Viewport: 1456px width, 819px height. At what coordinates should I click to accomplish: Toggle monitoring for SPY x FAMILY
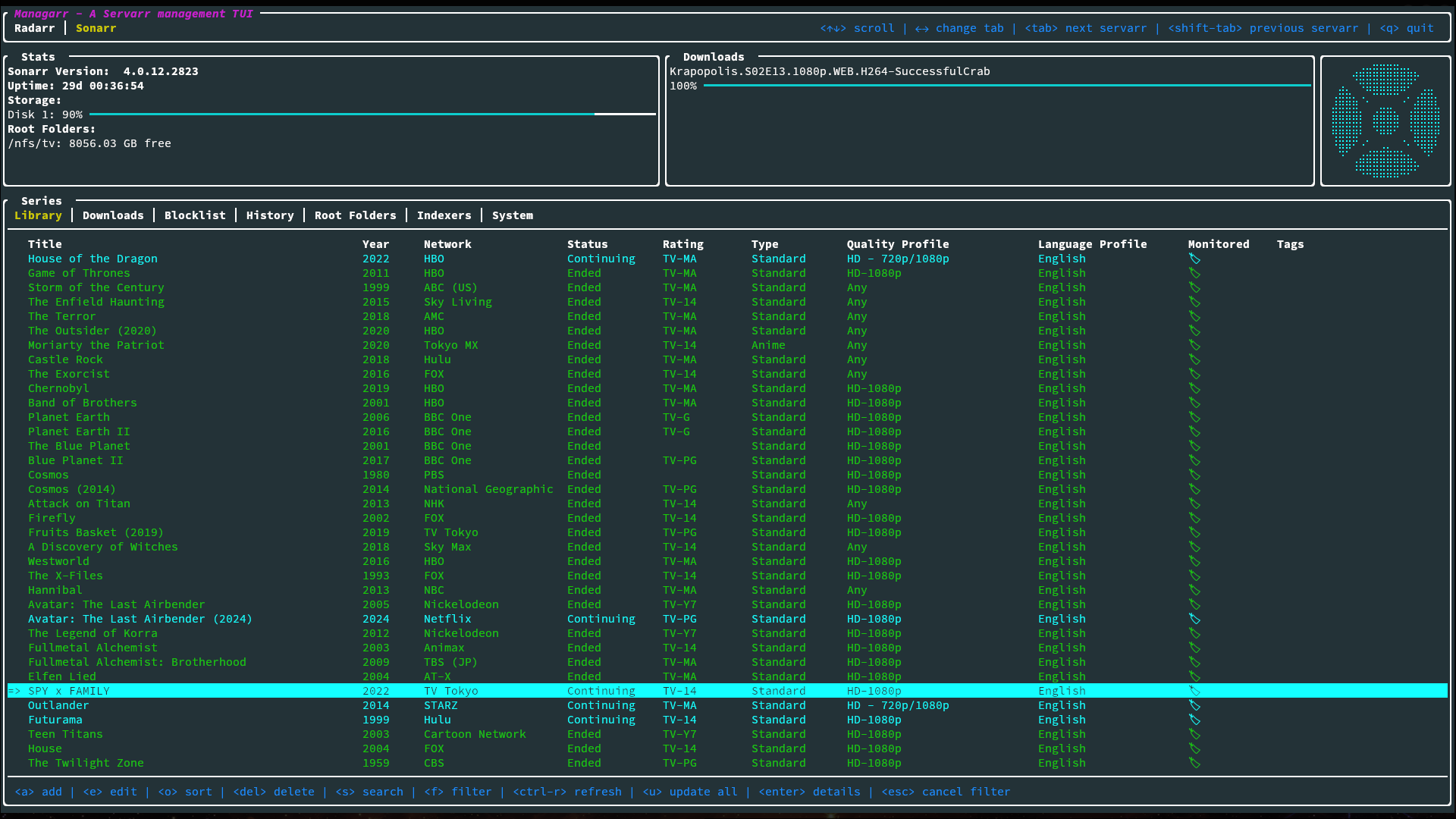(1195, 691)
